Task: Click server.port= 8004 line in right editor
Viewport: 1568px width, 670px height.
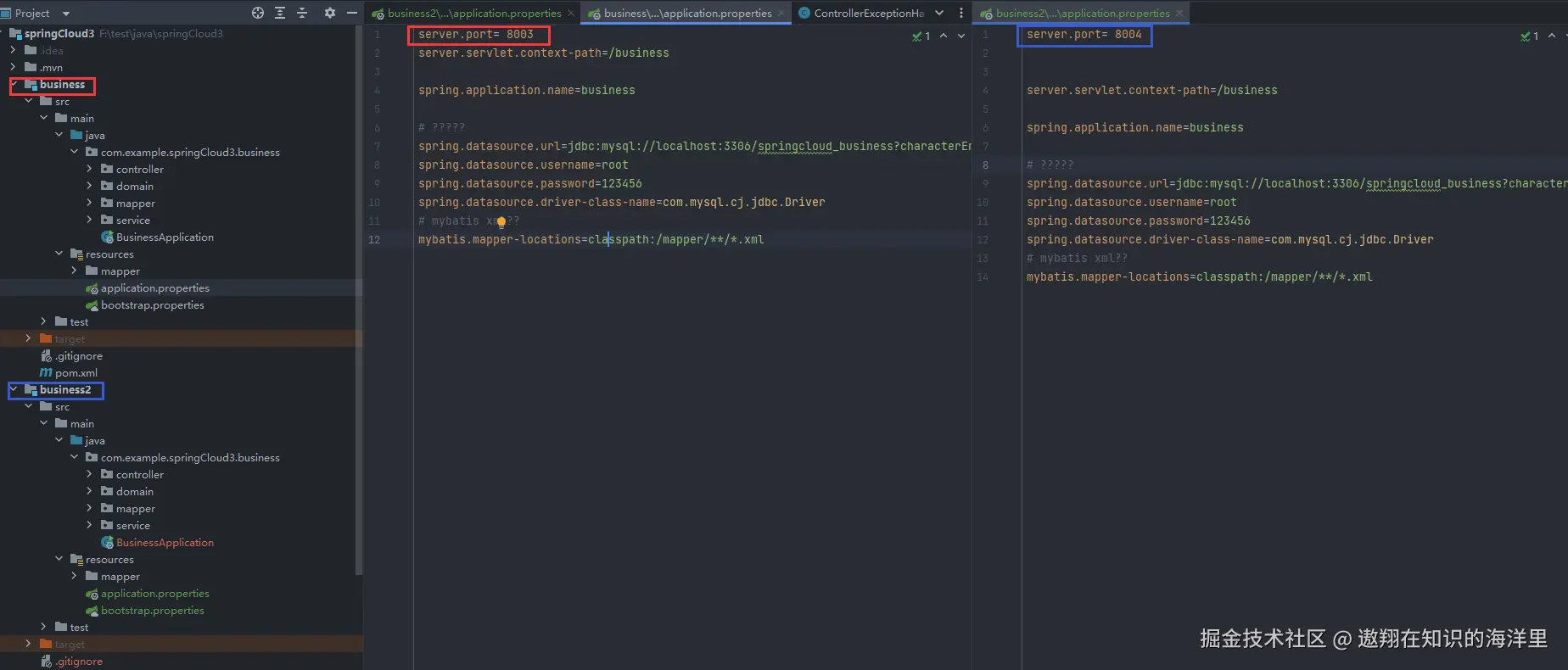Action: [x=1084, y=35]
